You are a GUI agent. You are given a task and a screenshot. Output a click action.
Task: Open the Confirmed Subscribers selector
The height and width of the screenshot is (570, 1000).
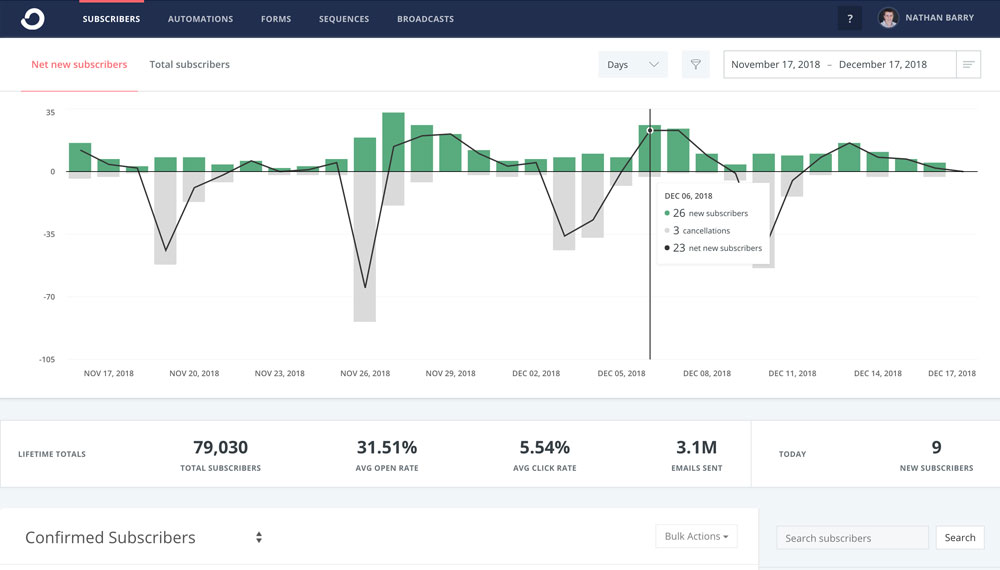click(110, 537)
